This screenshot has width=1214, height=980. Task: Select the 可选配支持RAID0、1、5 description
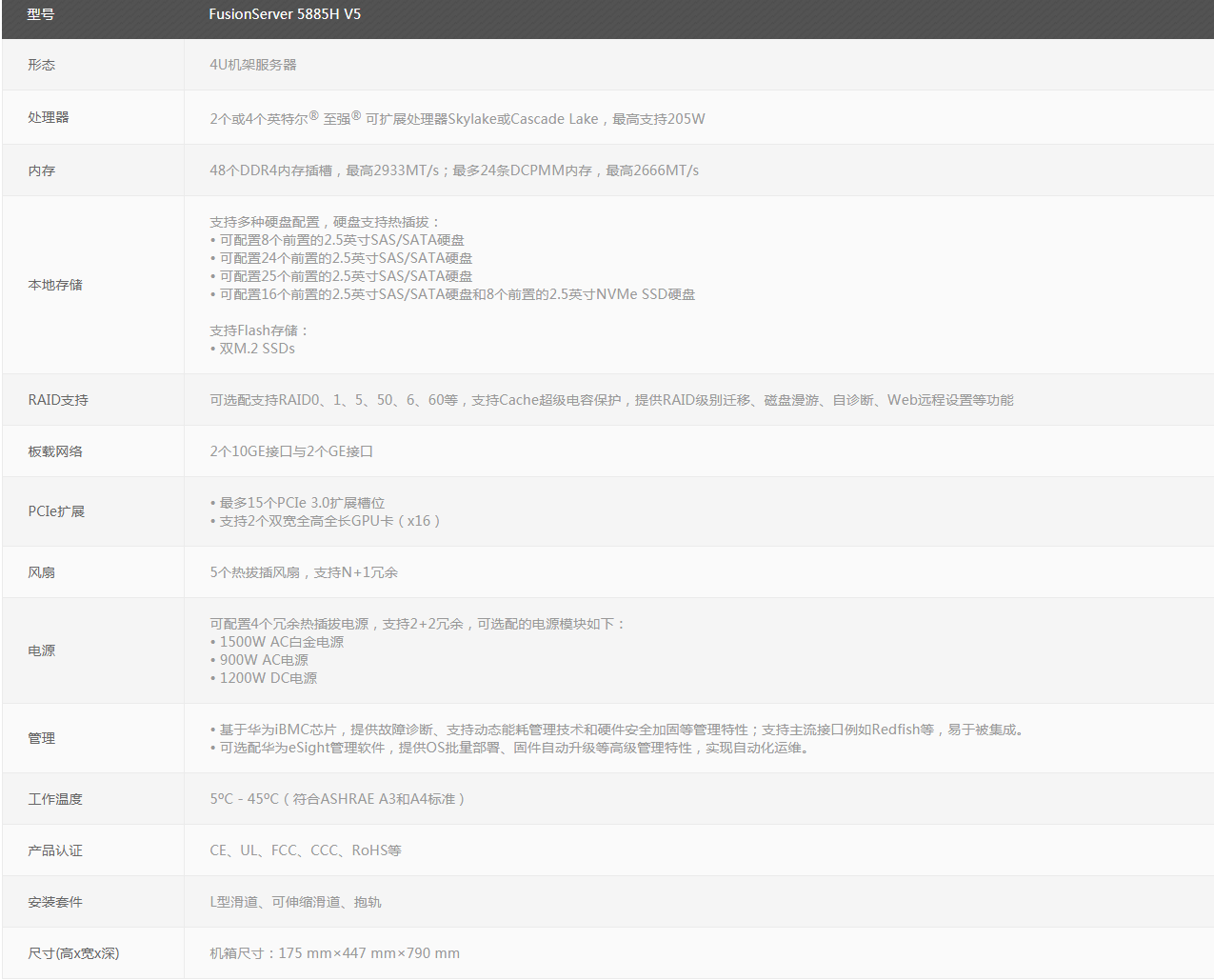pyautogui.click(x=611, y=400)
